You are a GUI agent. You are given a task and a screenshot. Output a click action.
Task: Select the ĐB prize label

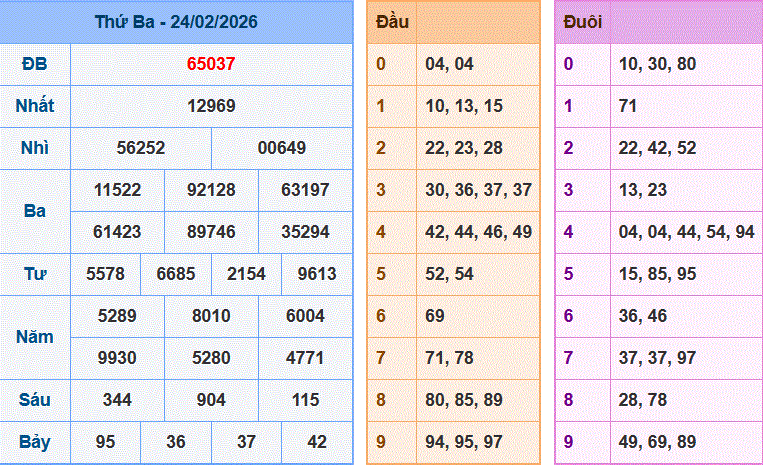[x=35, y=64]
